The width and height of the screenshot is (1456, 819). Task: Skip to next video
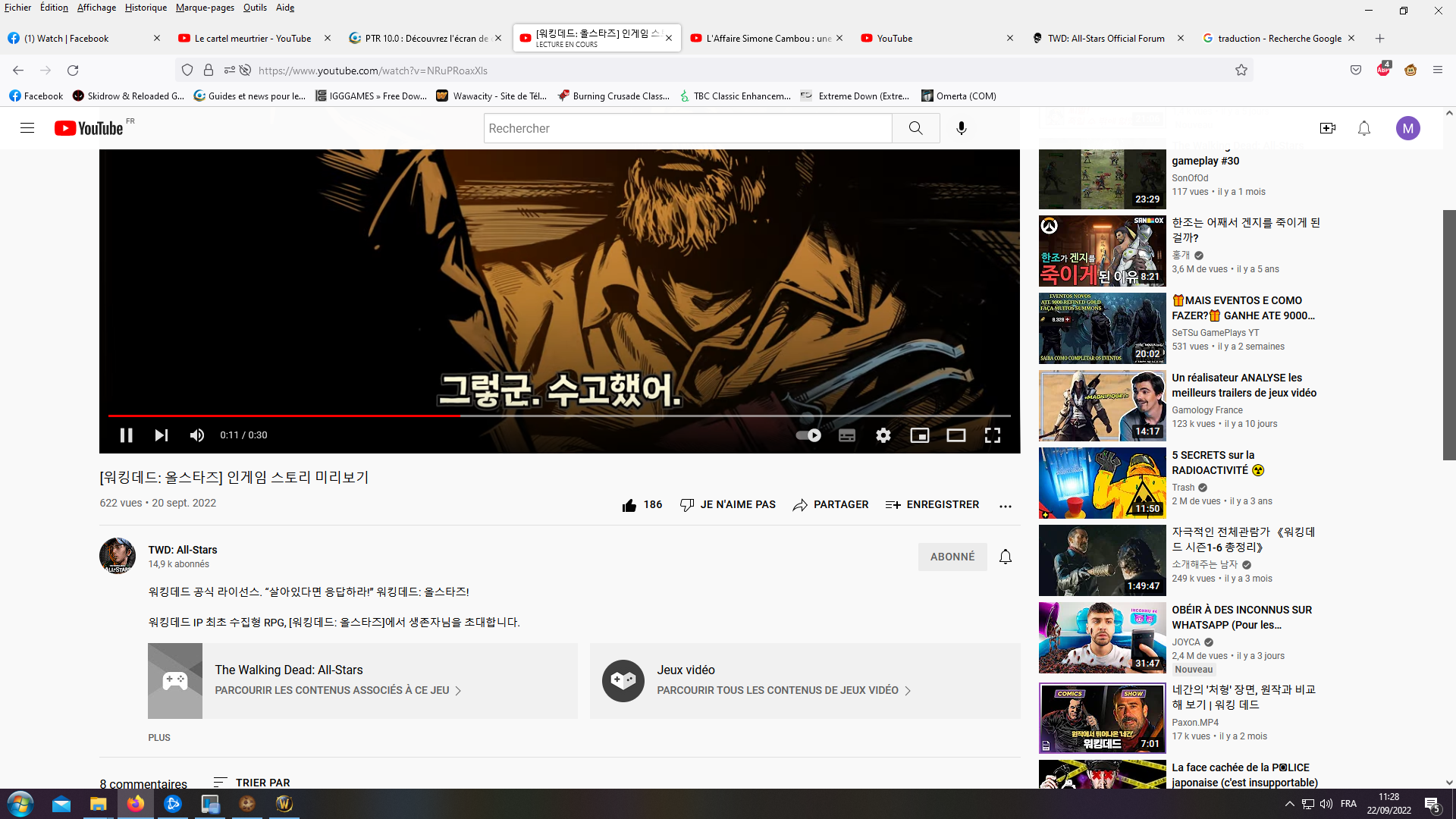(x=162, y=435)
